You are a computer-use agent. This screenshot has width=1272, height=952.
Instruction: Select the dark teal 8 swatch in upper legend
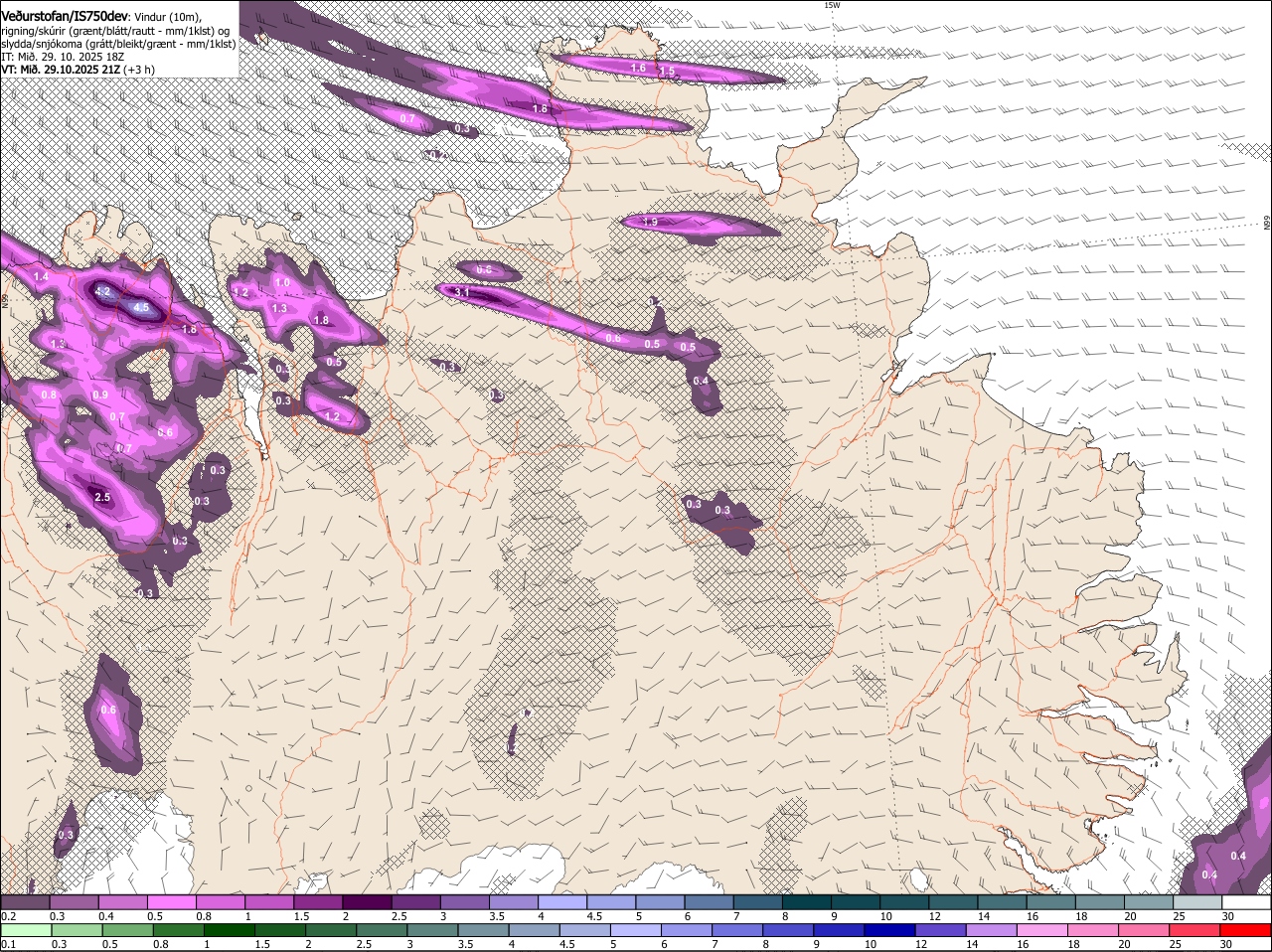coord(806,902)
